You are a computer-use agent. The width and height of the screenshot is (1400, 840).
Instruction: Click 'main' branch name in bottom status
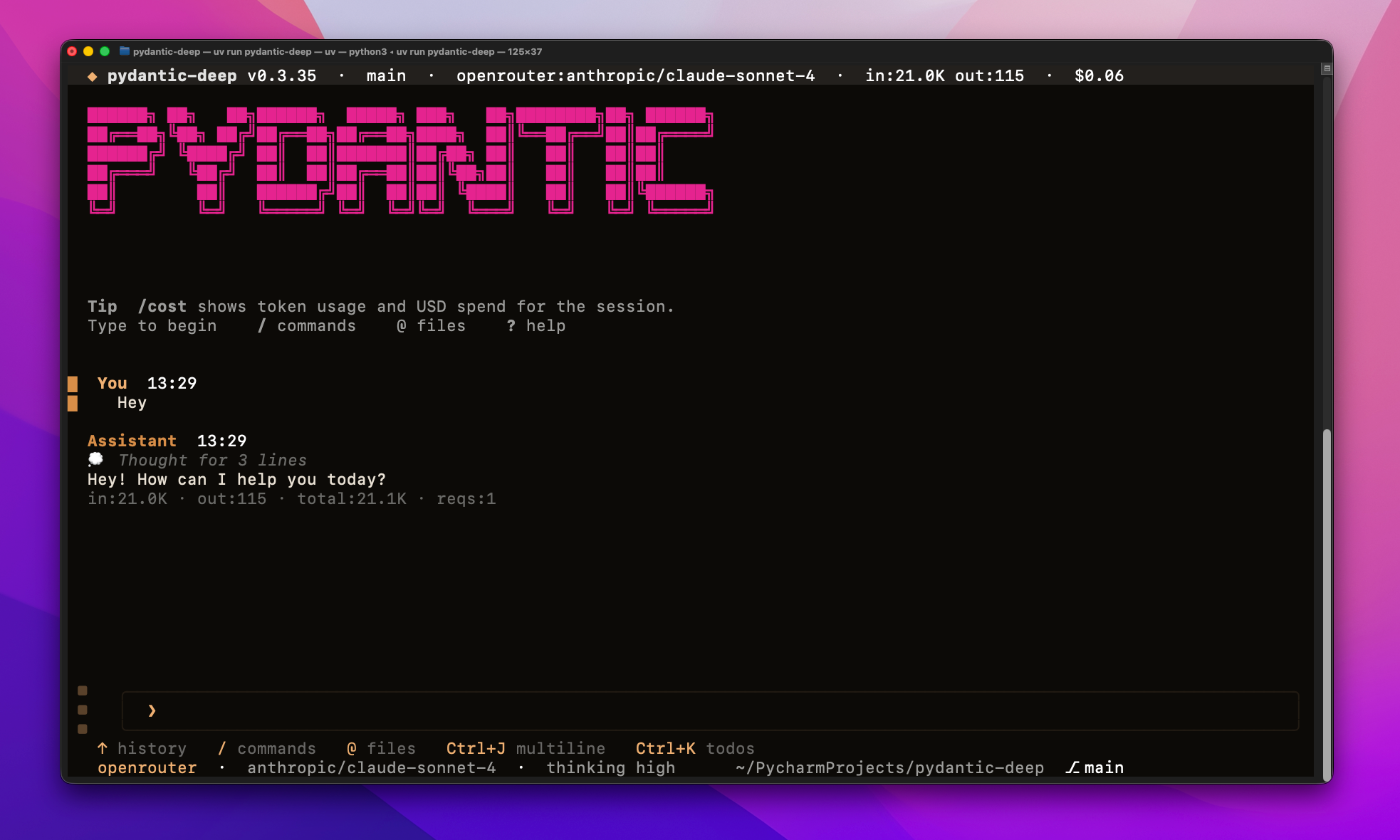[x=1104, y=767]
